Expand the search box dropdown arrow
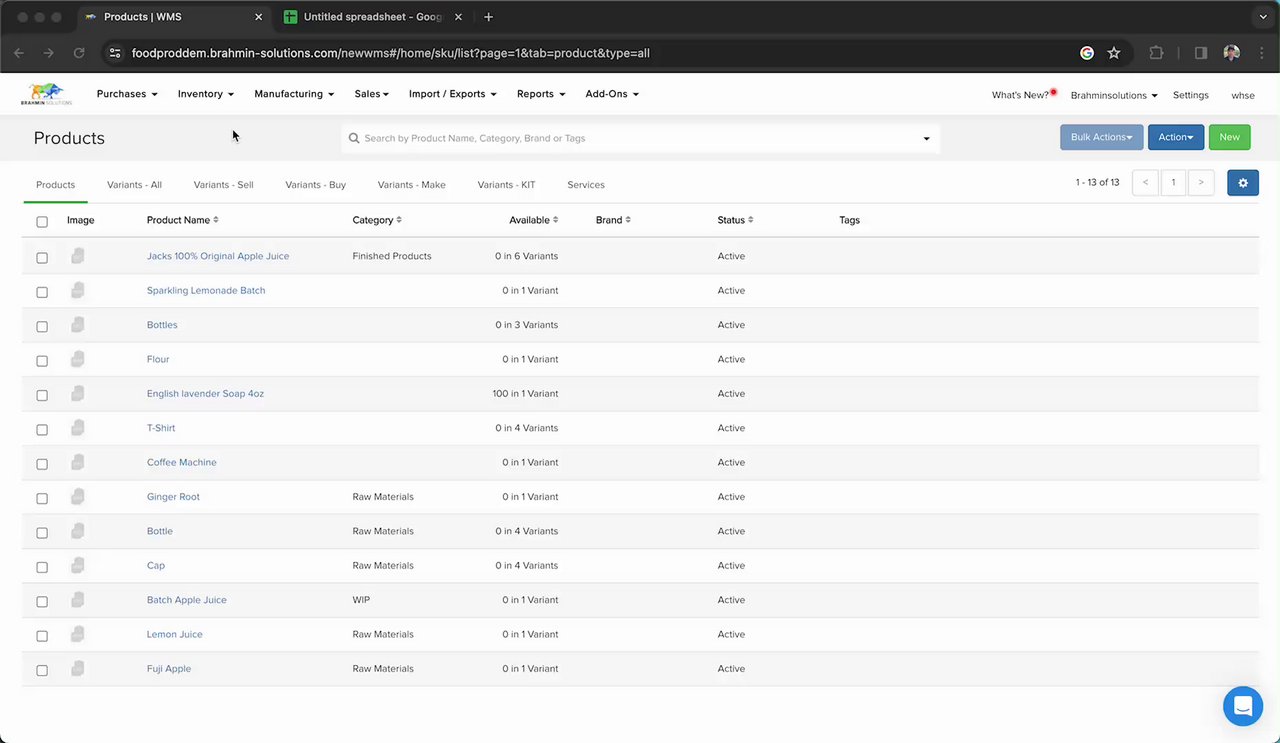This screenshot has height=743, width=1280. 926,139
